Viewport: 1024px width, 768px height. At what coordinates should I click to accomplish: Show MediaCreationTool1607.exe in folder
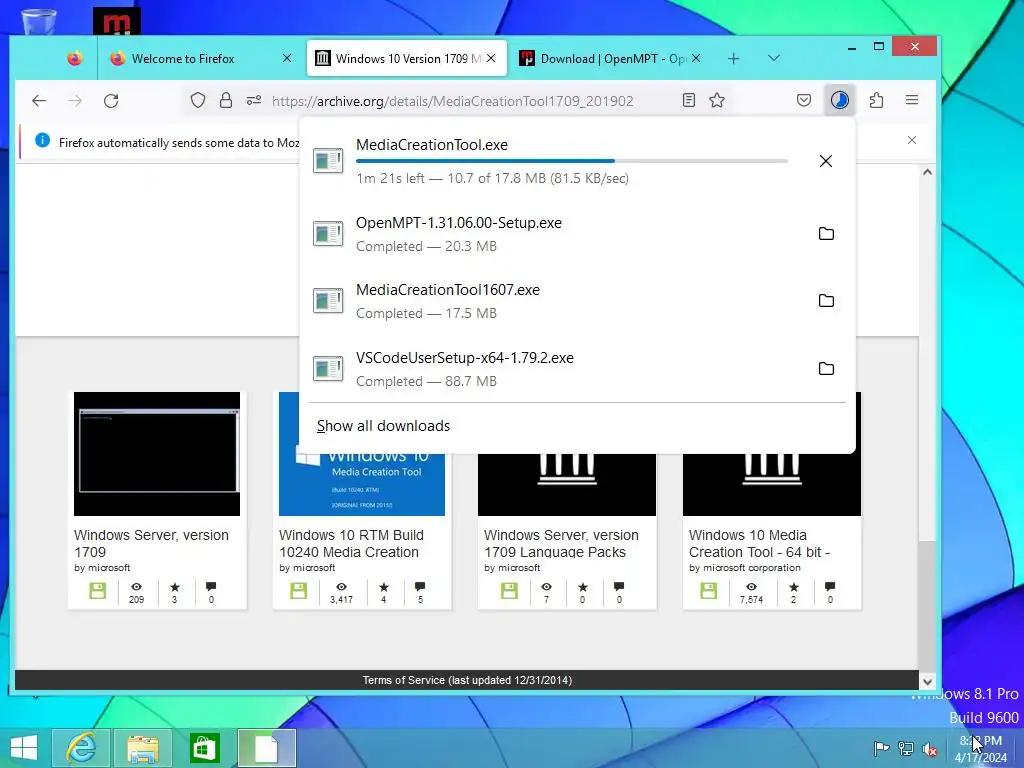point(826,300)
